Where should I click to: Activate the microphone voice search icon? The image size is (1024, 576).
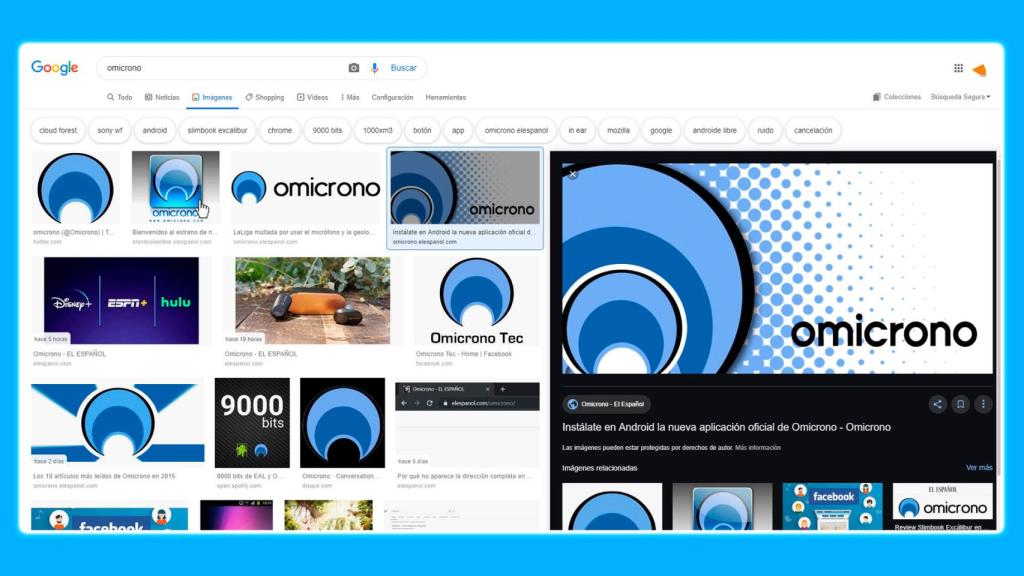point(375,68)
